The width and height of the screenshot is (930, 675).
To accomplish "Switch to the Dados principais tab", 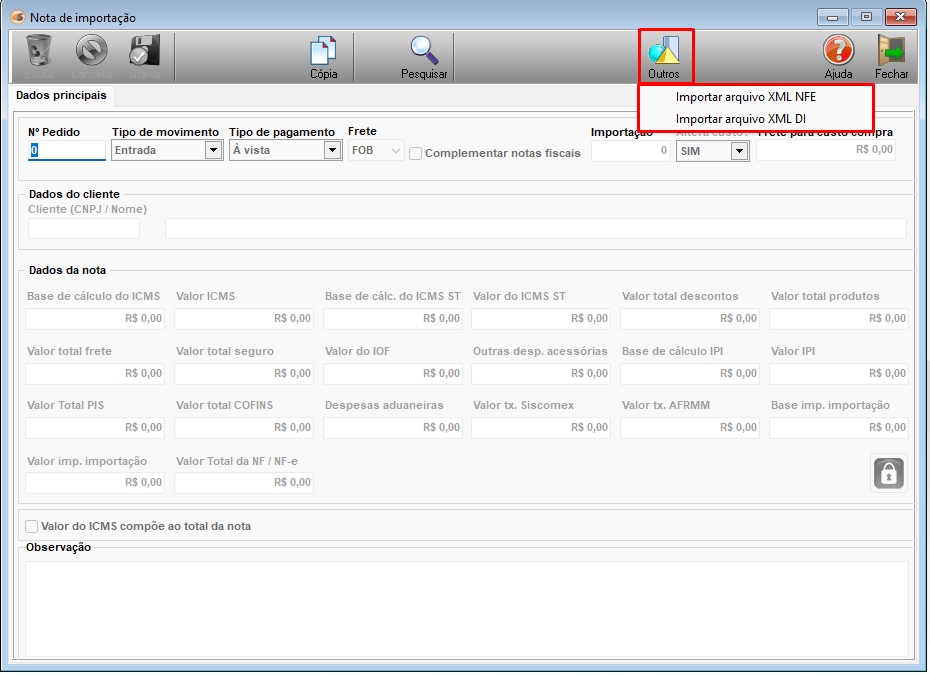I will click(61, 95).
